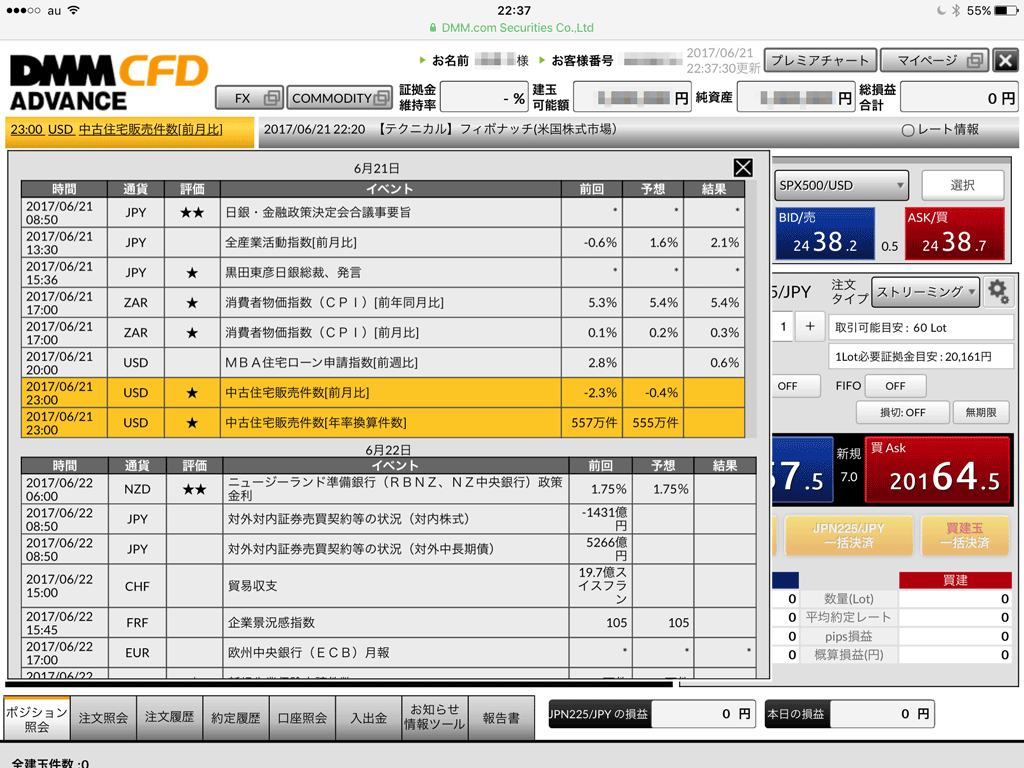Select MBA住宅ローン申請指数[前週比] row

tap(383, 362)
